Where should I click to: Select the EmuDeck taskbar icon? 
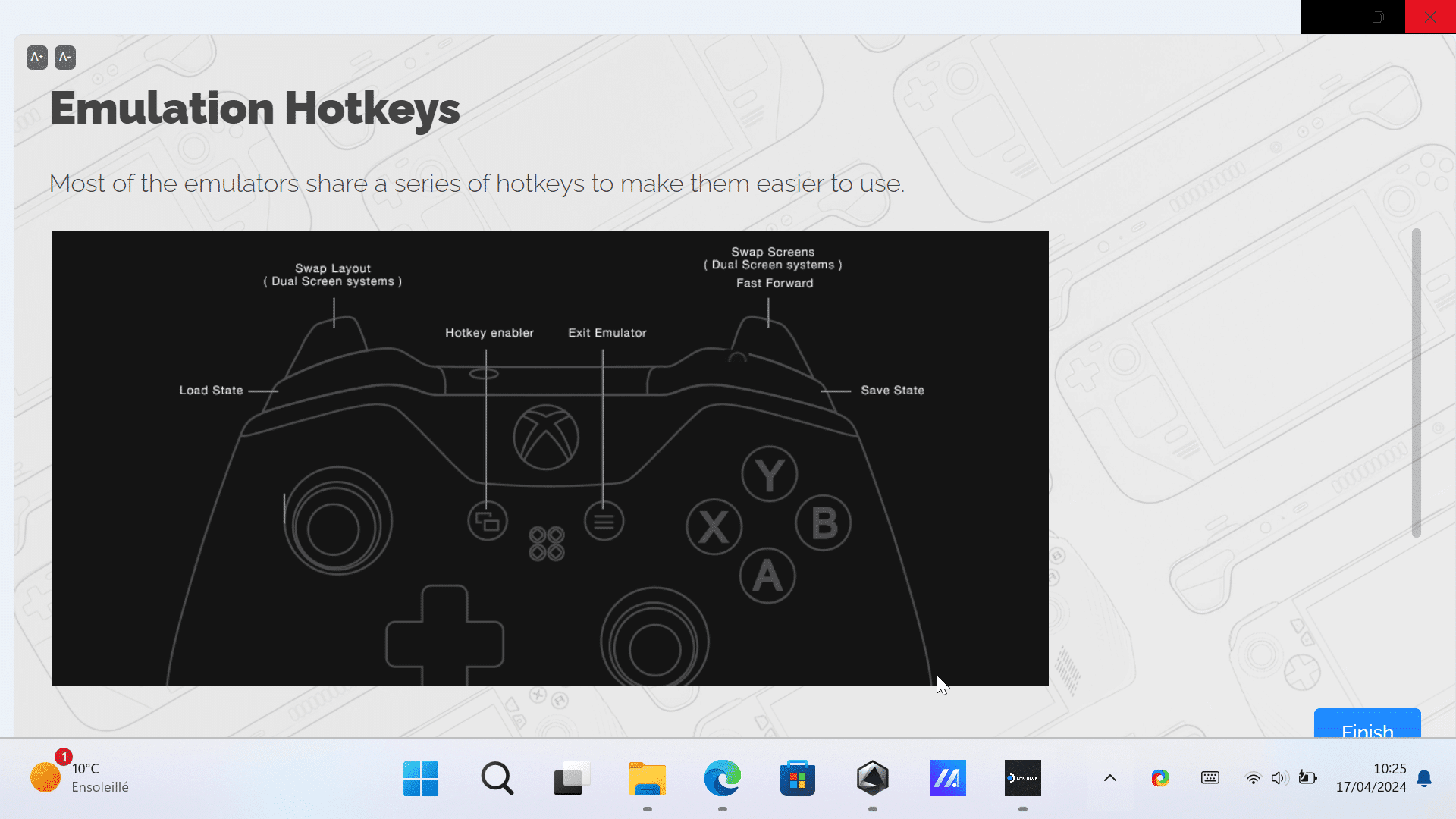[1023, 778]
